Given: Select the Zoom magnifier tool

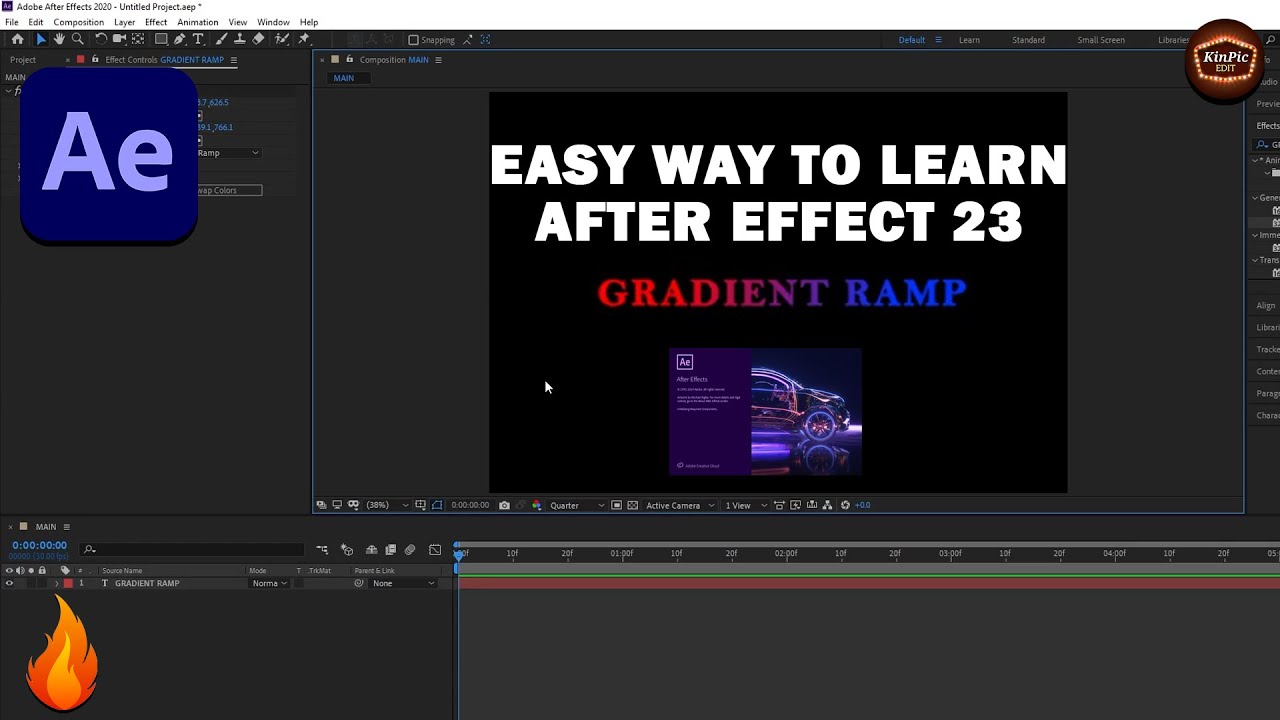Looking at the screenshot, I should pyautogui.click(x=77, y=40).
